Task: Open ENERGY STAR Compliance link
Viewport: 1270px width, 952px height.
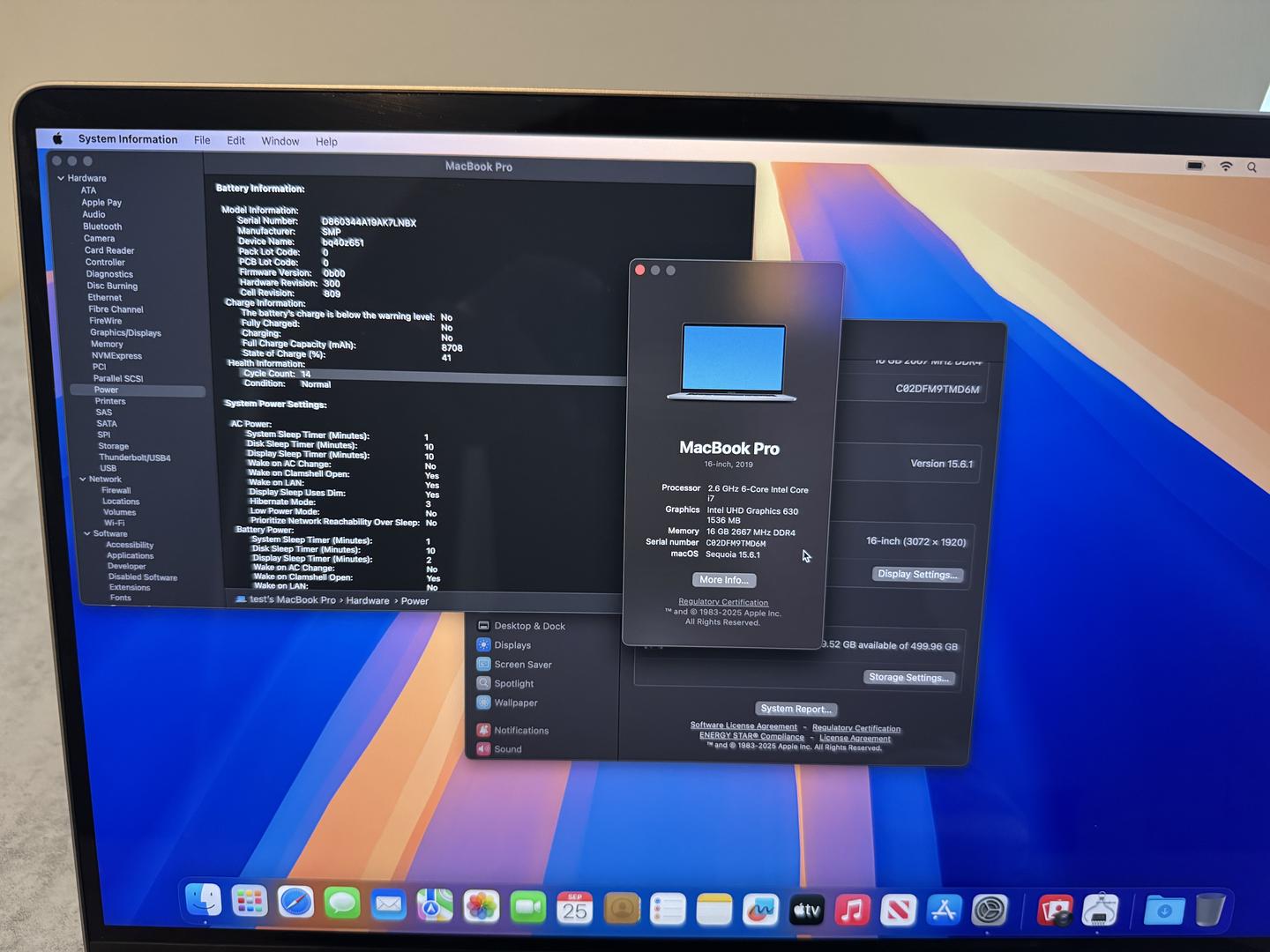Action: pyautogui.click(x=751, y=736)
